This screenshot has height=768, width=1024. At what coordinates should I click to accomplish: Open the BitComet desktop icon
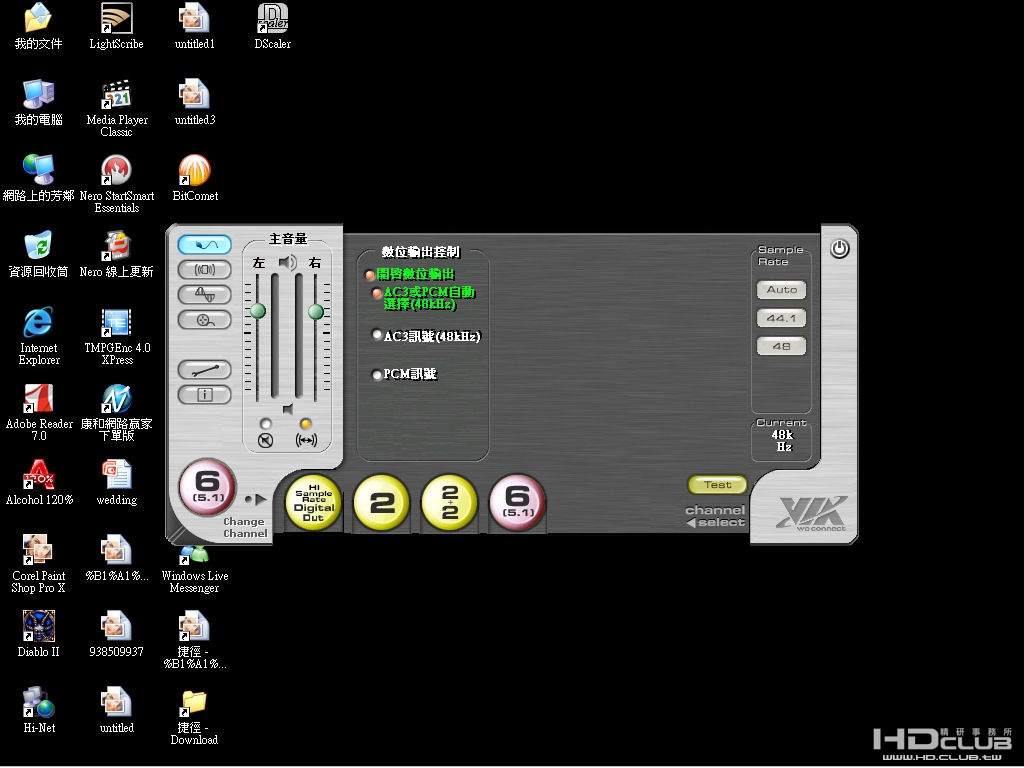(195, 178)
